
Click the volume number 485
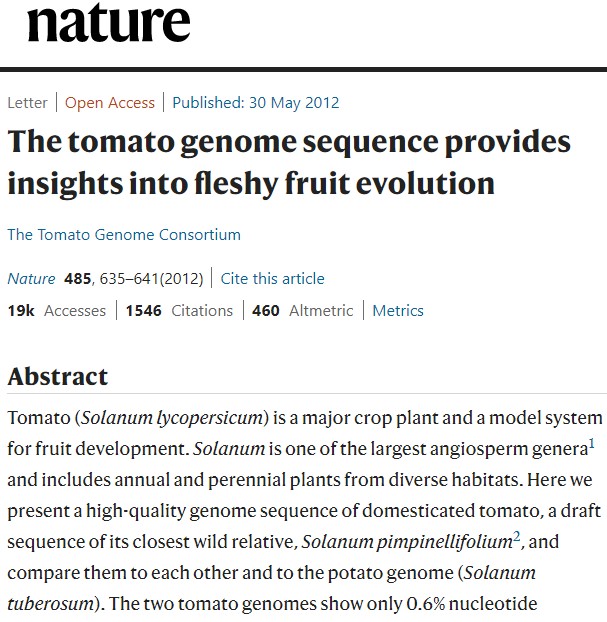77,278
